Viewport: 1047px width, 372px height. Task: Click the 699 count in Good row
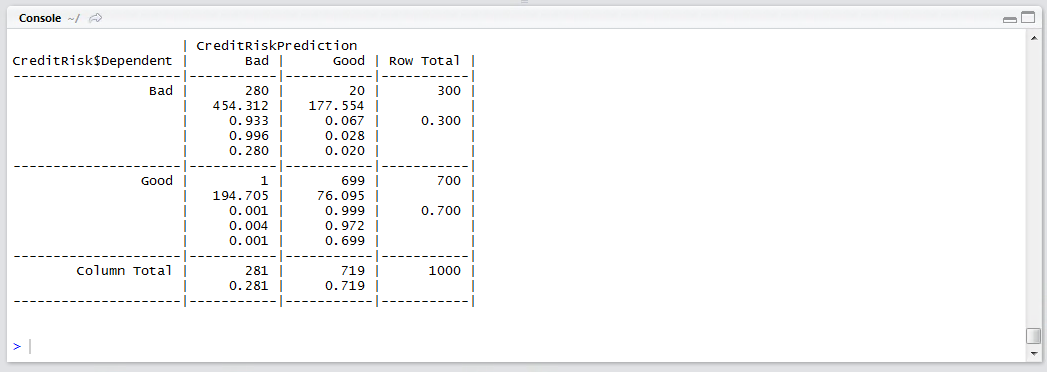coord(353,180)
